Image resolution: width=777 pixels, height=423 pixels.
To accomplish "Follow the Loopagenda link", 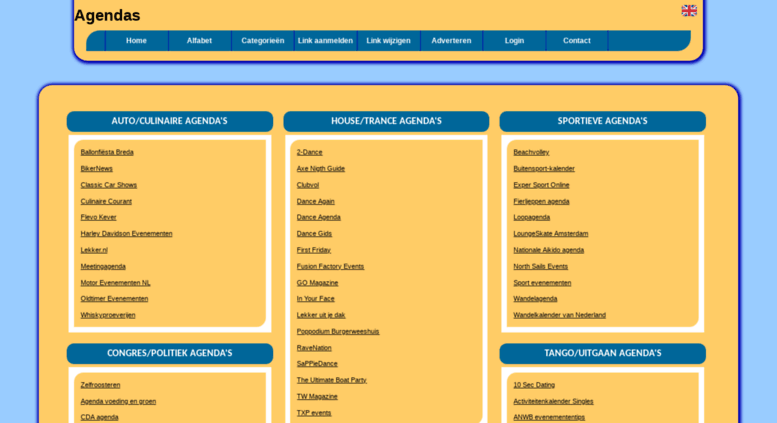I will [x=532, y=217].
